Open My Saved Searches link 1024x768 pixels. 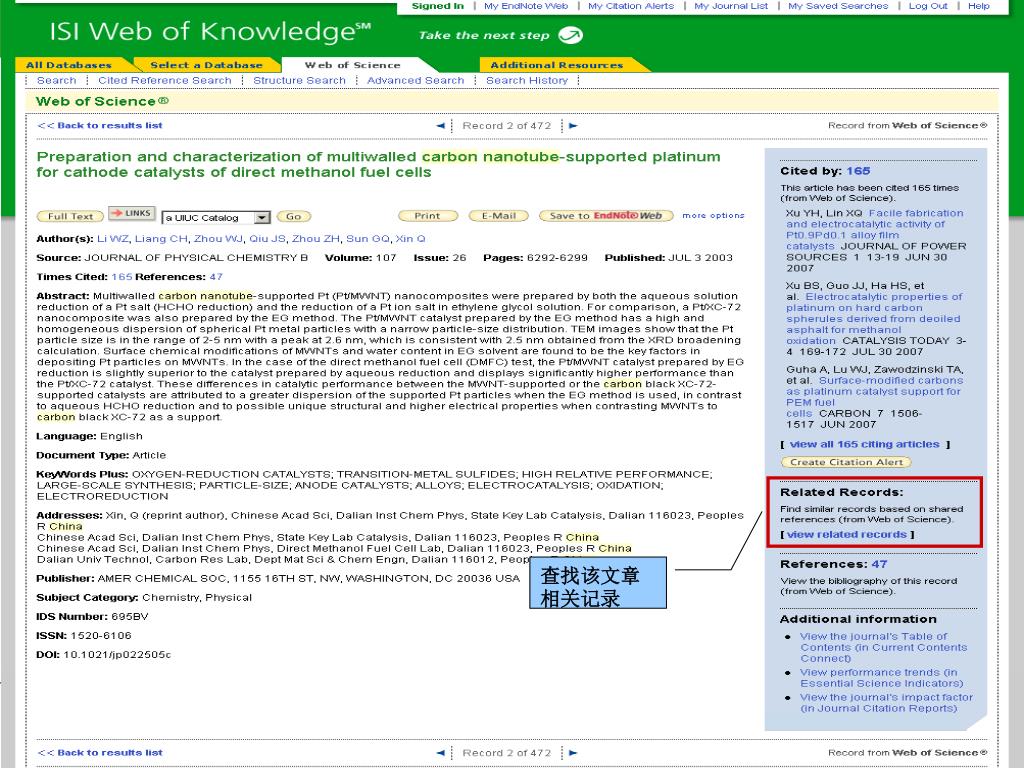[838, 6]
